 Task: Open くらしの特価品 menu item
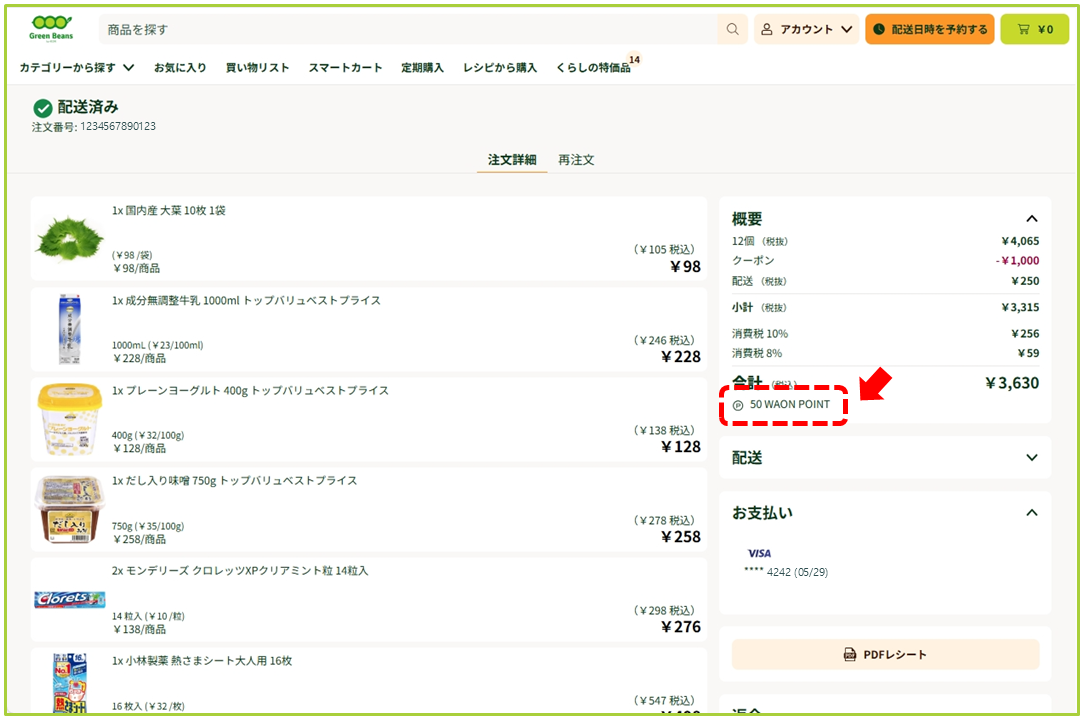(x=593, y=68)
